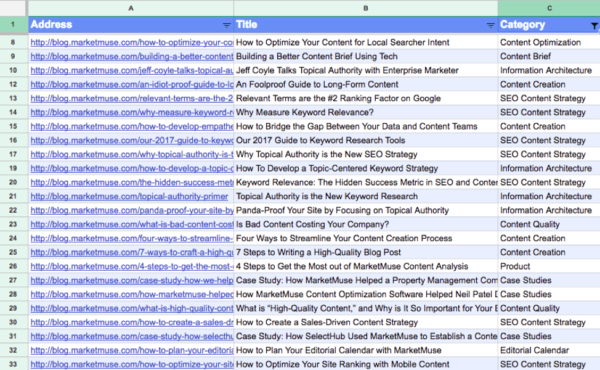Open the what-is-bad-content-cost link

[132, 224]
